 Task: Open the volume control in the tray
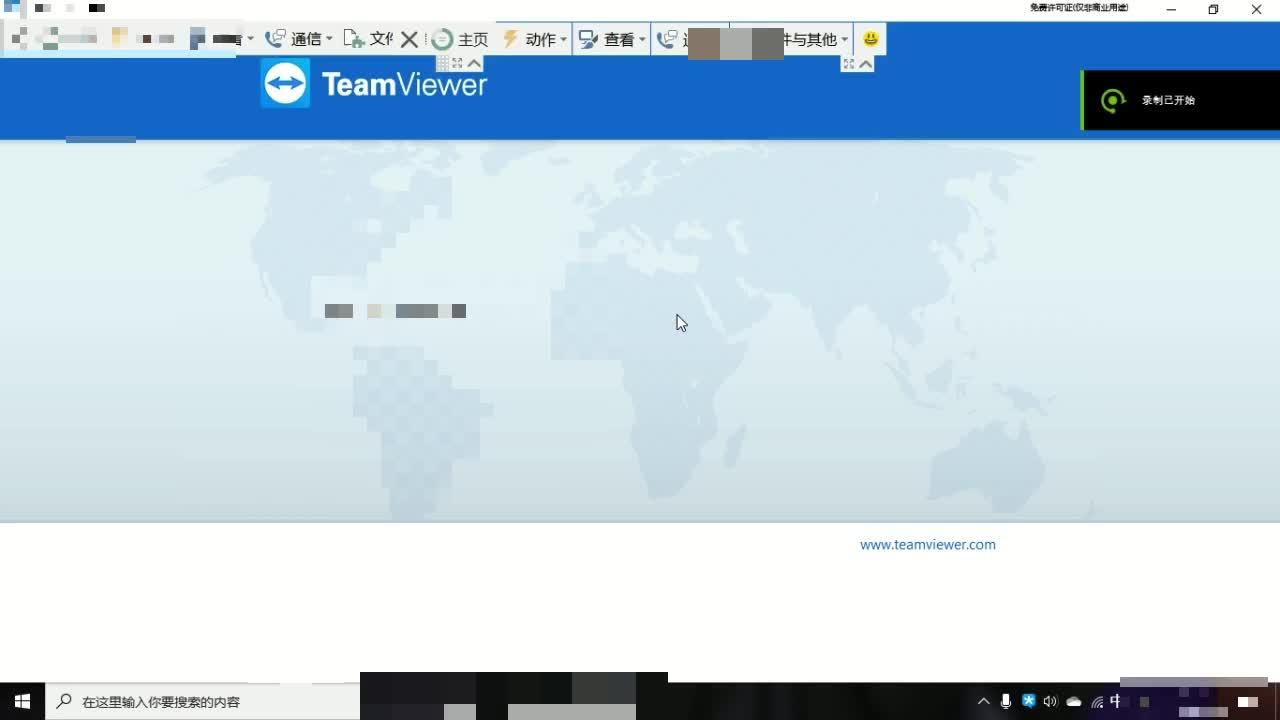tap(1050, 702)
